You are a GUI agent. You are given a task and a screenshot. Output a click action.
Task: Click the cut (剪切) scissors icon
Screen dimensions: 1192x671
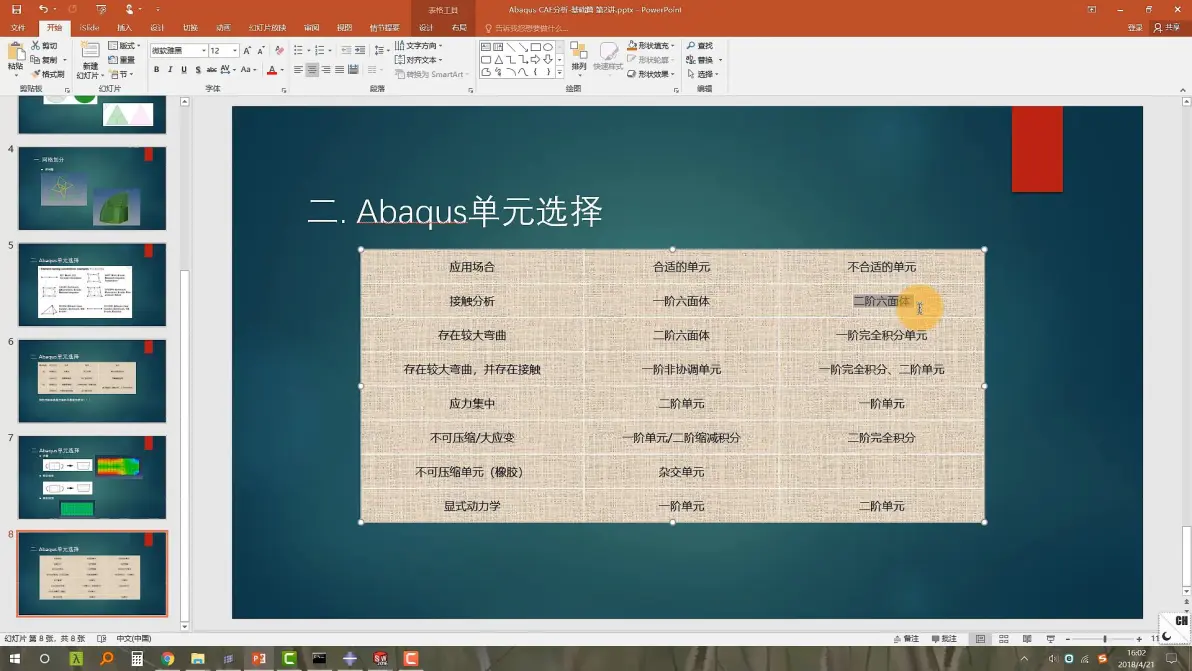(x=36, y=46)
